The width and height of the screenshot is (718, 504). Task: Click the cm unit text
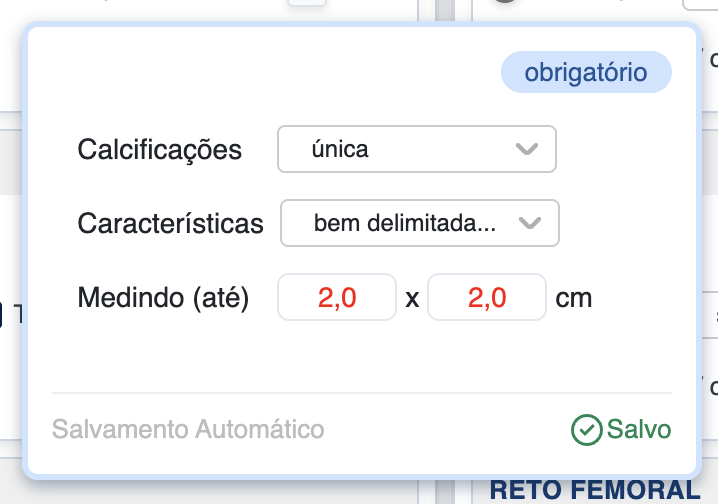(574, 297)
